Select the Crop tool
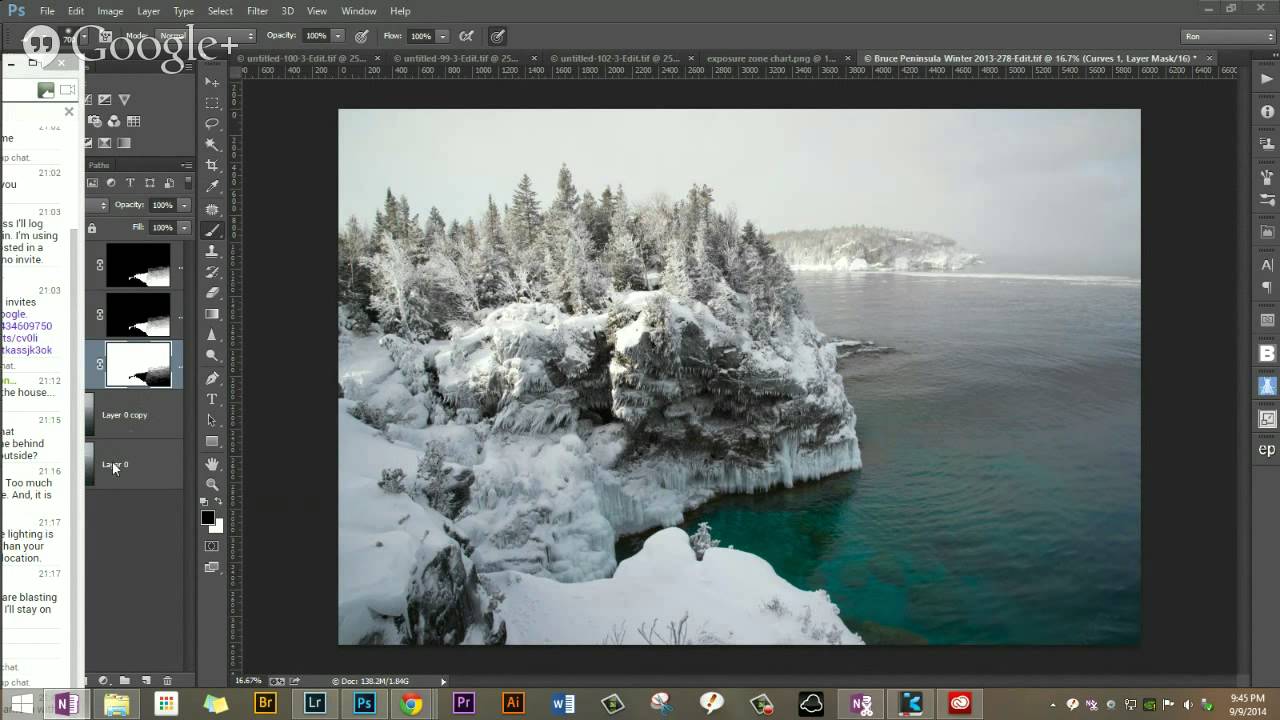 pyautogui.click(x=212, y=166)
